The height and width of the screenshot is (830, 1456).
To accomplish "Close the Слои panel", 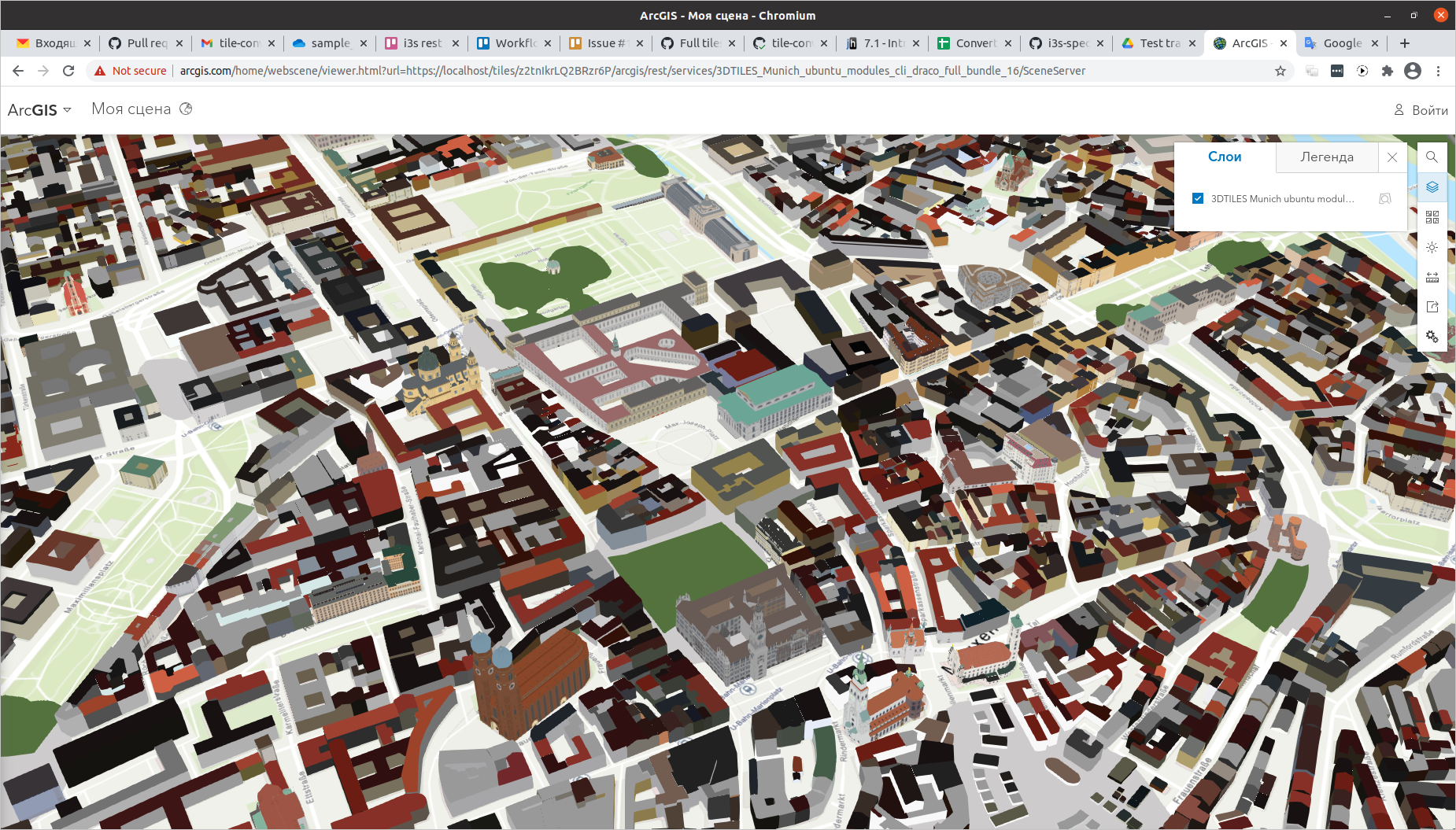I will (1392, 157).
